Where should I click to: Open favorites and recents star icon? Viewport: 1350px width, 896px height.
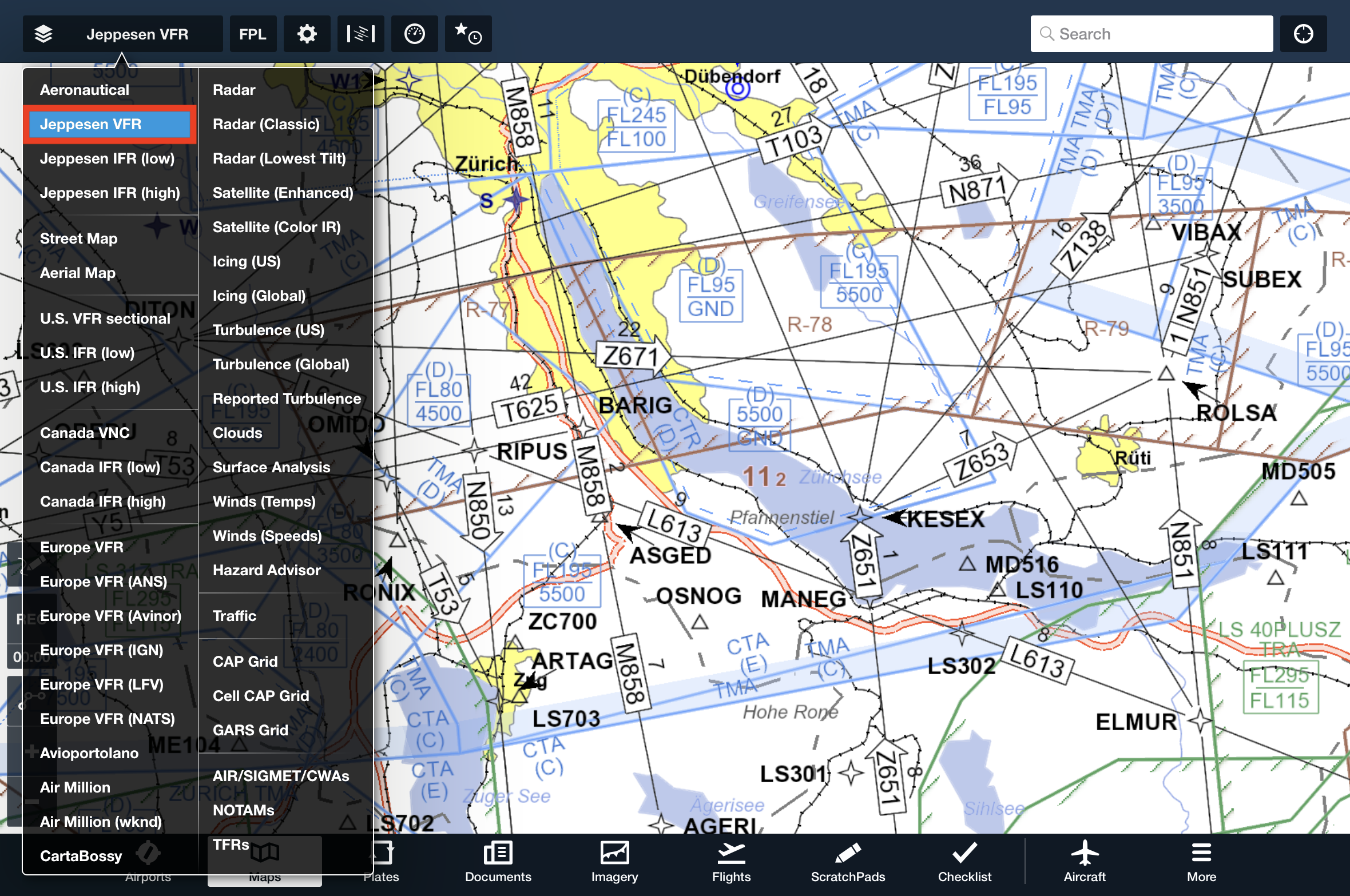[x=468, y=34]
